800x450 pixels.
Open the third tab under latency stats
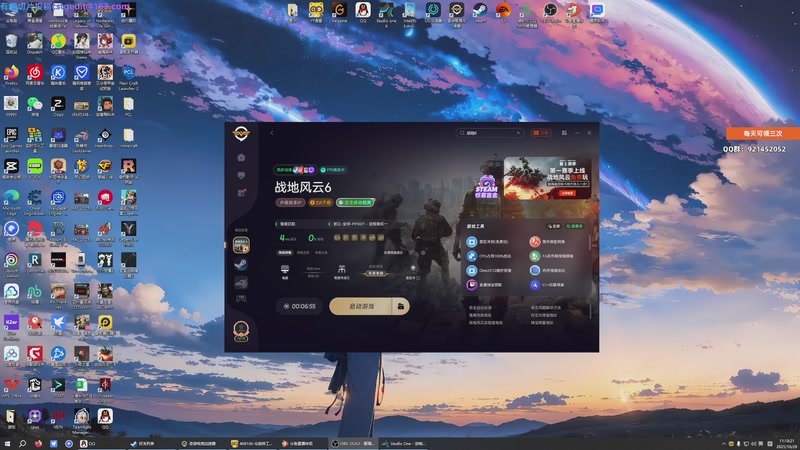click(321, 253)
